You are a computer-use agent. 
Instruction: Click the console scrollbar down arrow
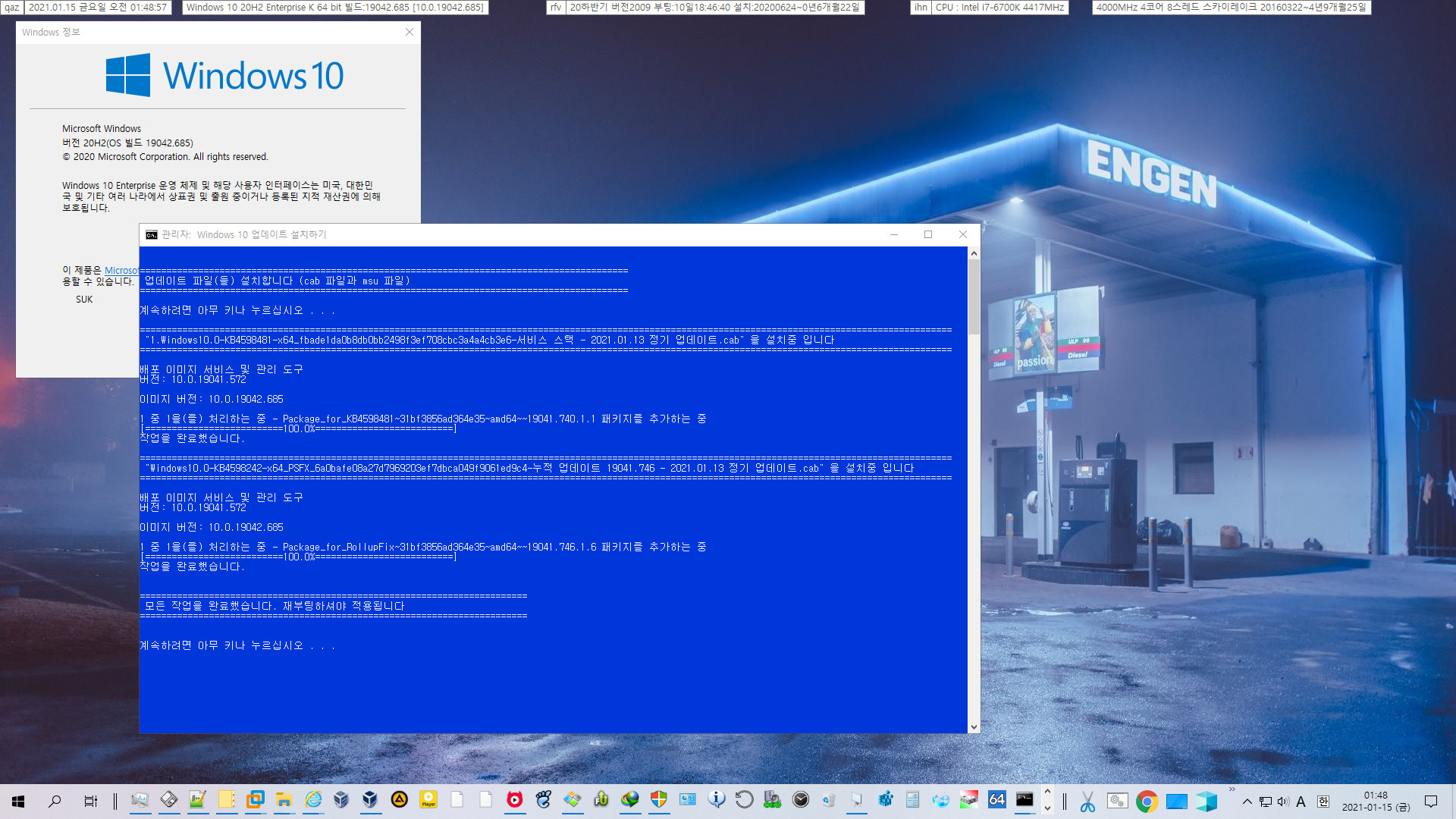point(974,726)
